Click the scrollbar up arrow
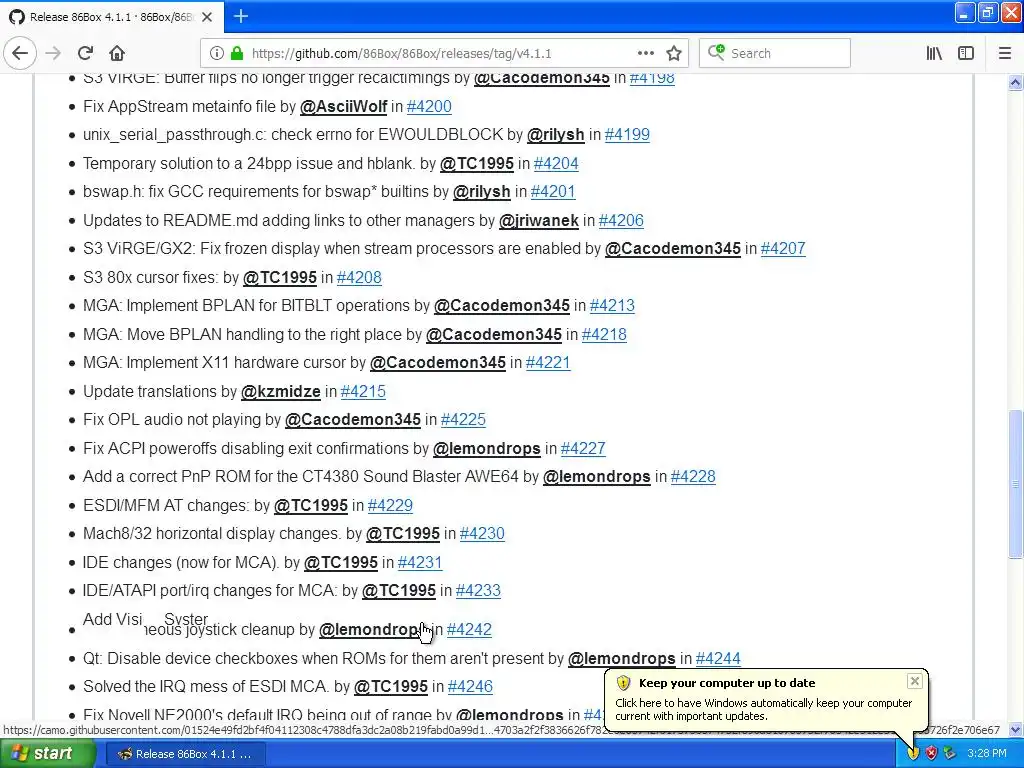Screen dimensions: 1024x768 click(x=1016, y=82)
